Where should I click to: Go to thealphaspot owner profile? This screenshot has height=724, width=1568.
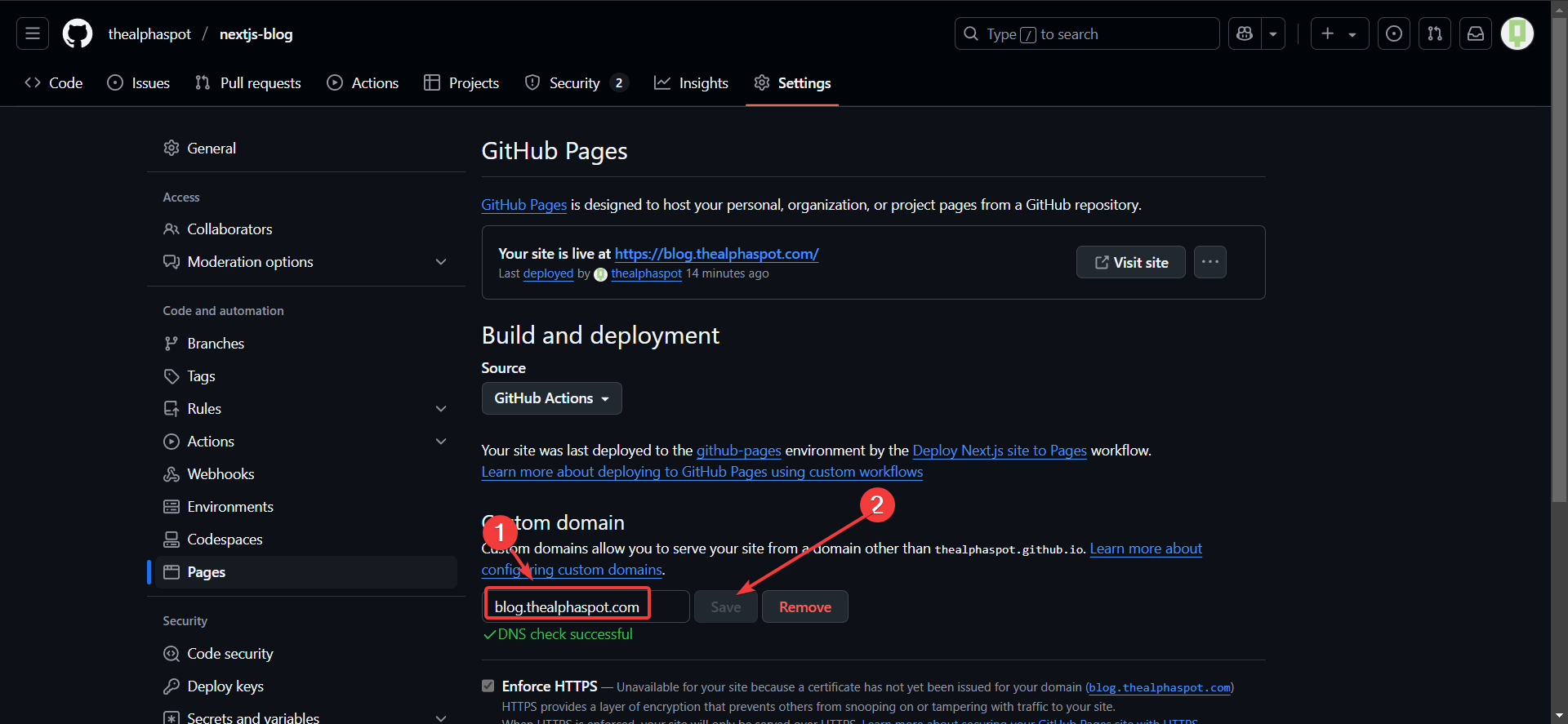pyautogui.click(x=149, y=34)
